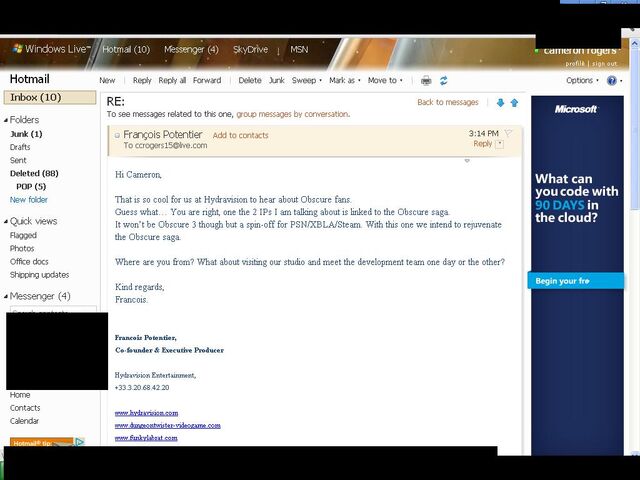
Task: Collapse the Folders section
Action: [x=6, y=120]
